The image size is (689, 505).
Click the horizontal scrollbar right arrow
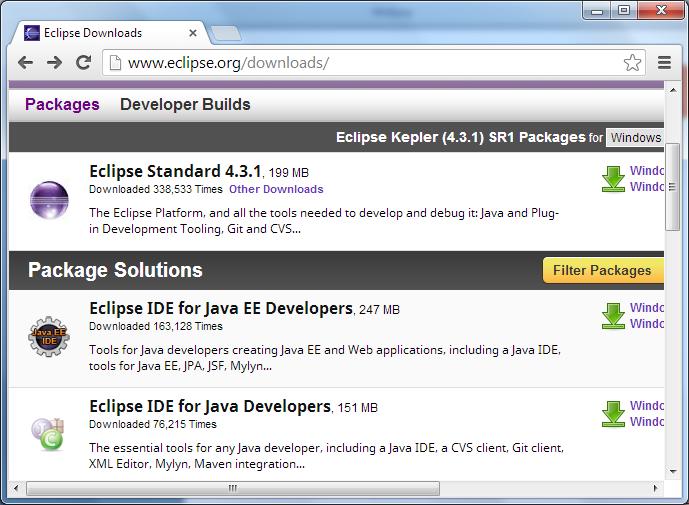656,488
